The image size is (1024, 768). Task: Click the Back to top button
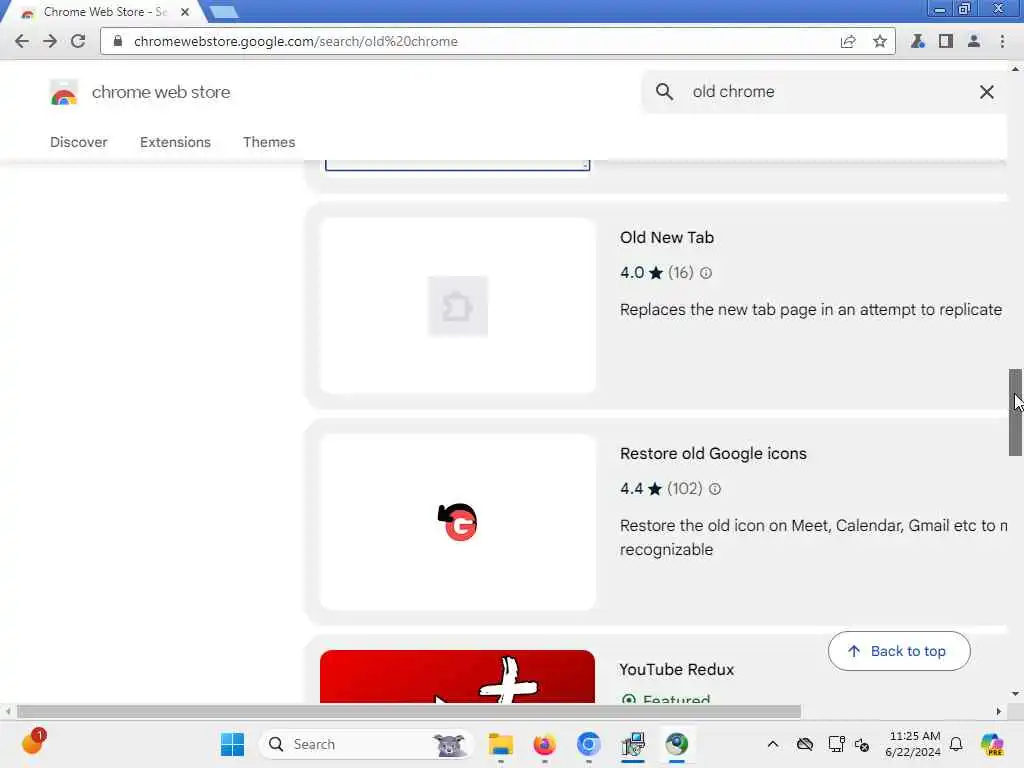point(899,651)
